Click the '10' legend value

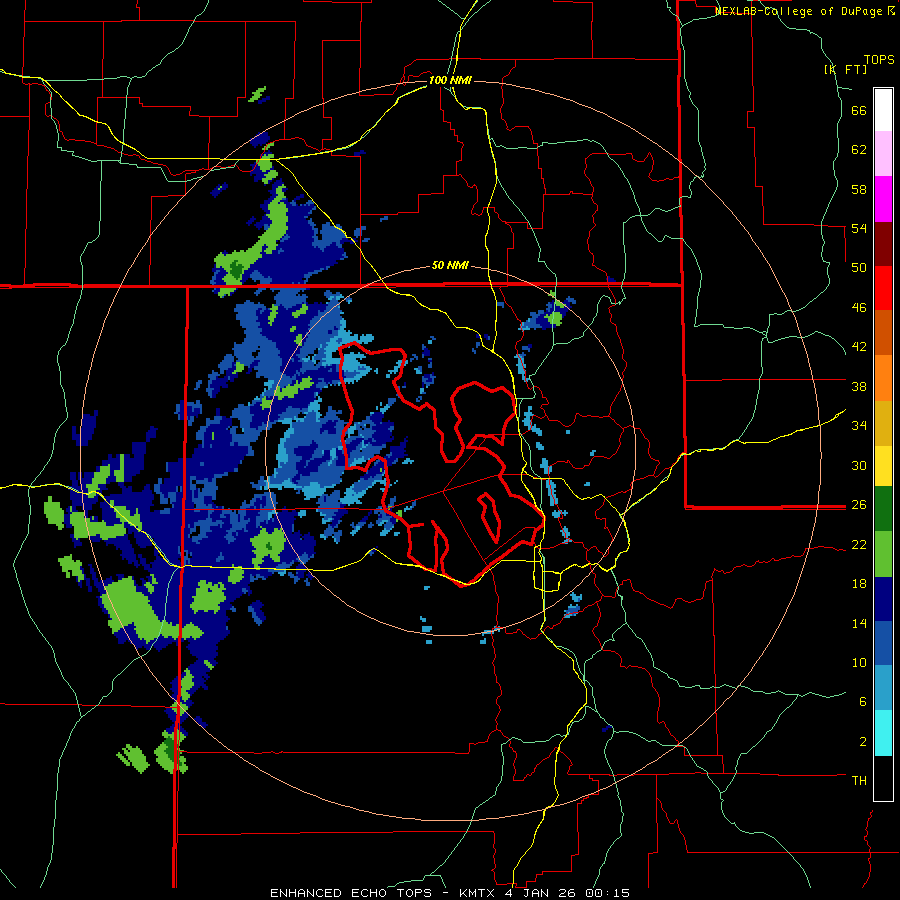(x=859, y=662)
